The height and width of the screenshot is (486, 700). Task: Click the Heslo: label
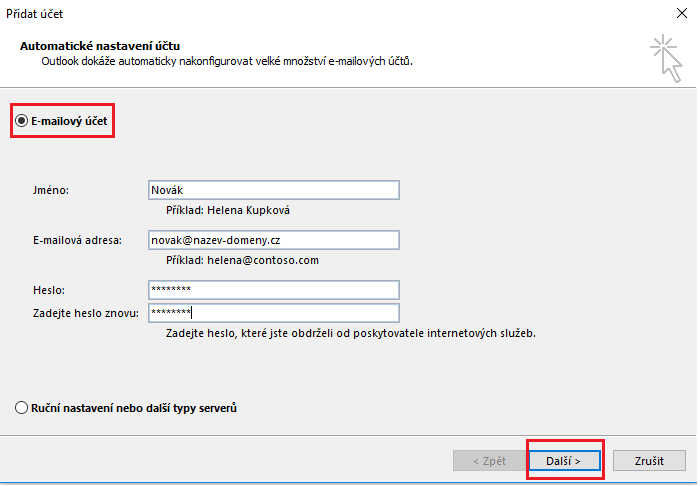(x=49, y=290)
